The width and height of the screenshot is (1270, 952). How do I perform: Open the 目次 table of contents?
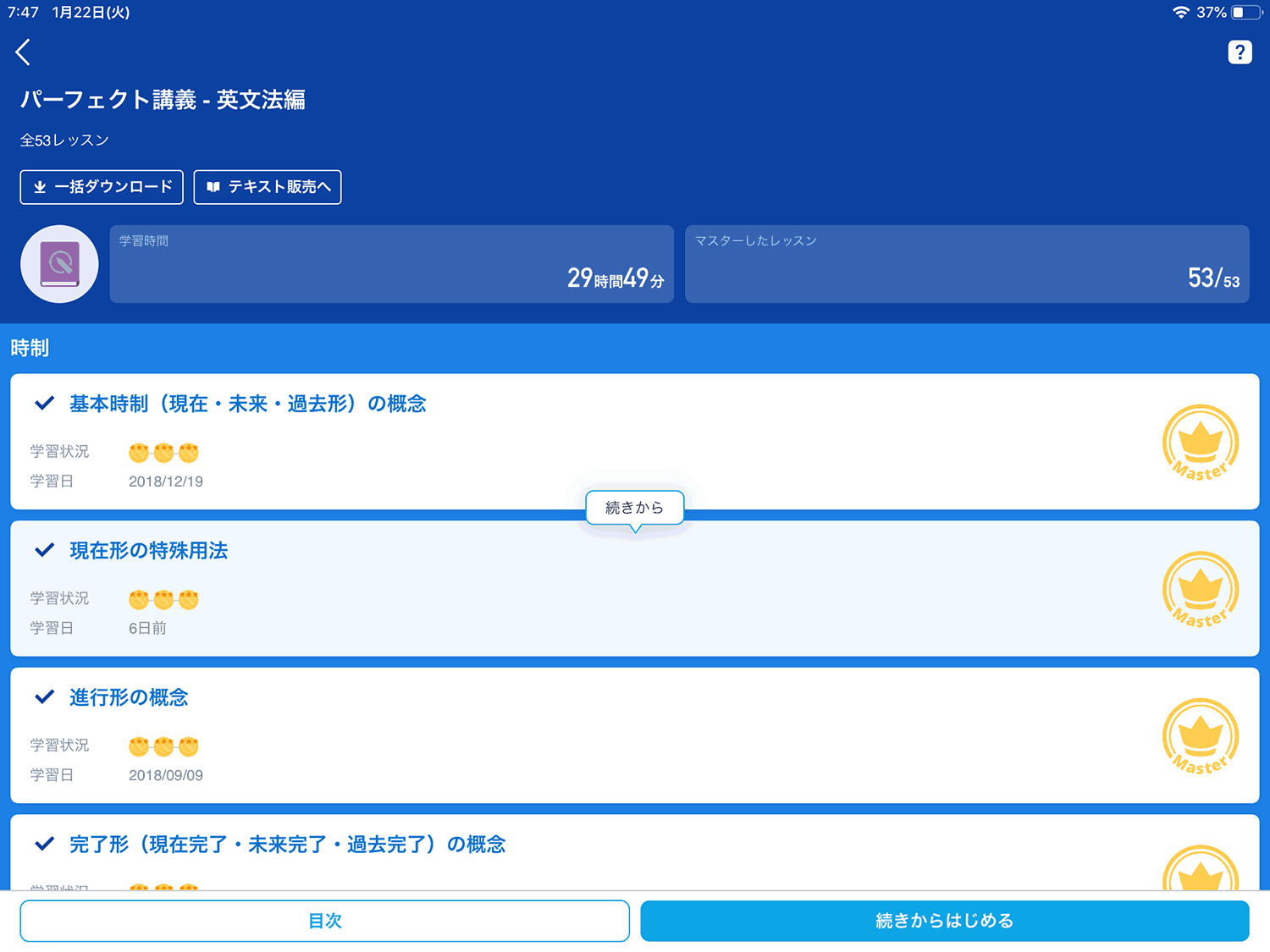point(324,921)
